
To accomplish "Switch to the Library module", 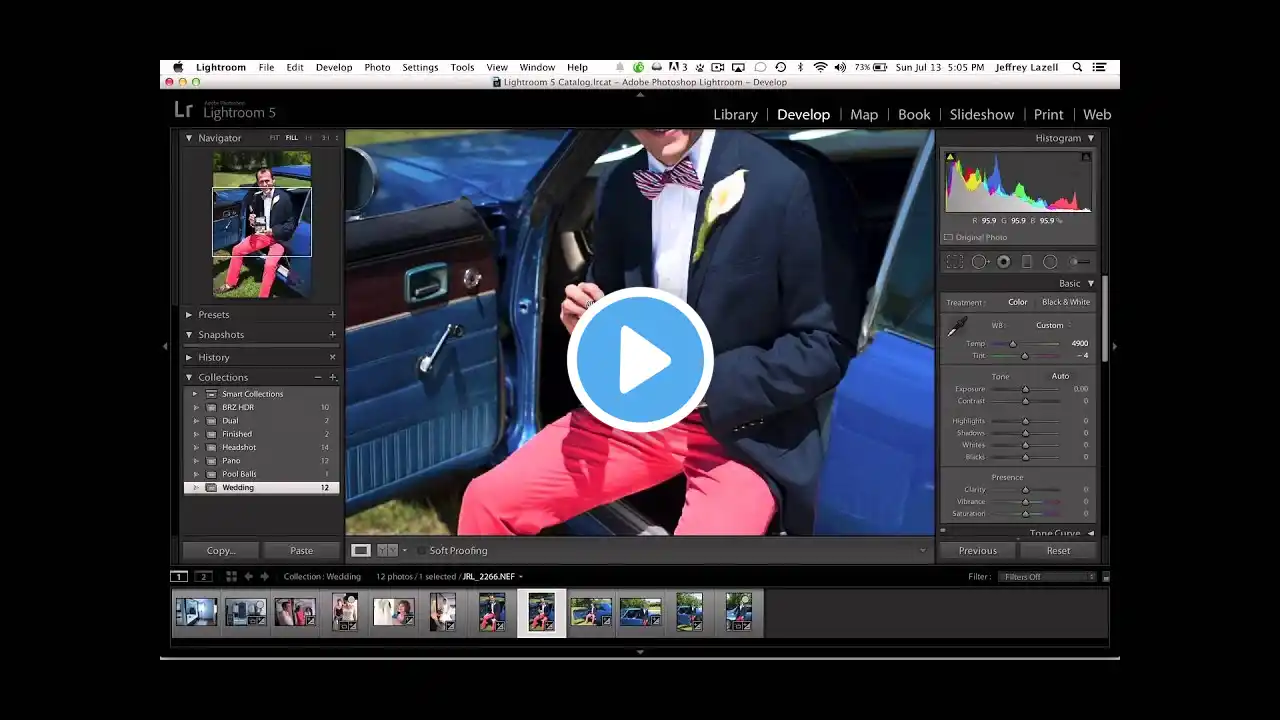I will click(x=735, y=115).
